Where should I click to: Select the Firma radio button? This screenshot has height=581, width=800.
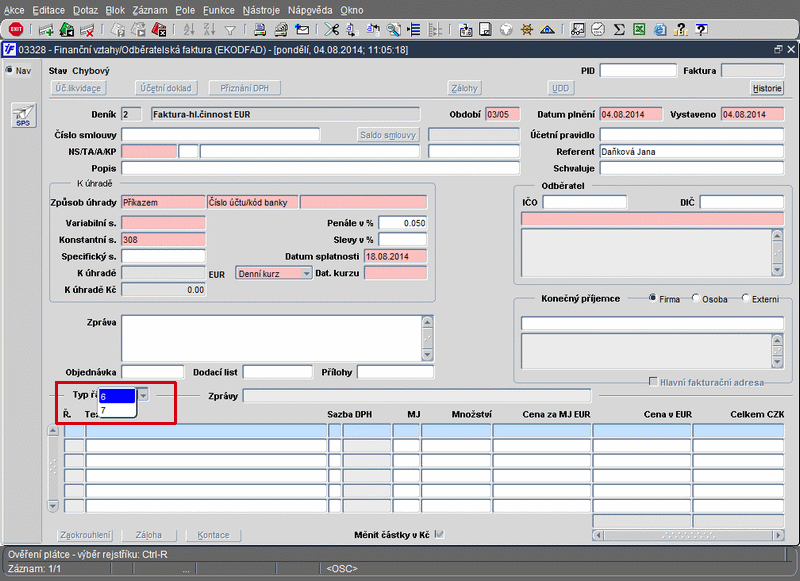653,298
